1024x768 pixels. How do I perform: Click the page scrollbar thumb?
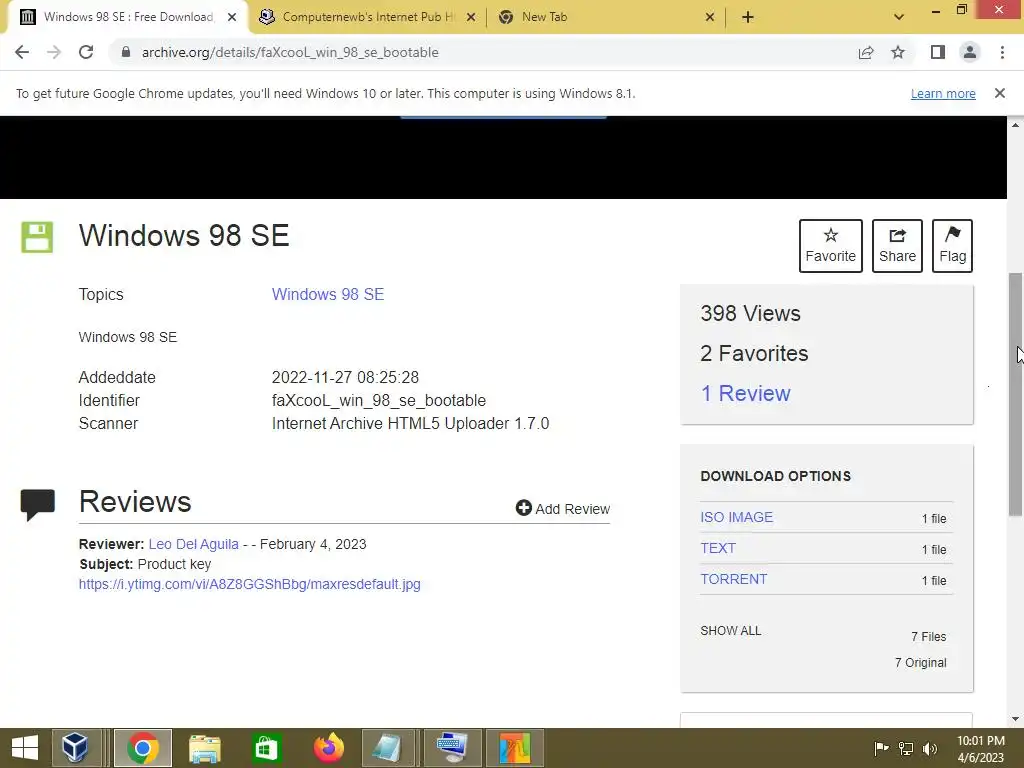[1016, 394]
